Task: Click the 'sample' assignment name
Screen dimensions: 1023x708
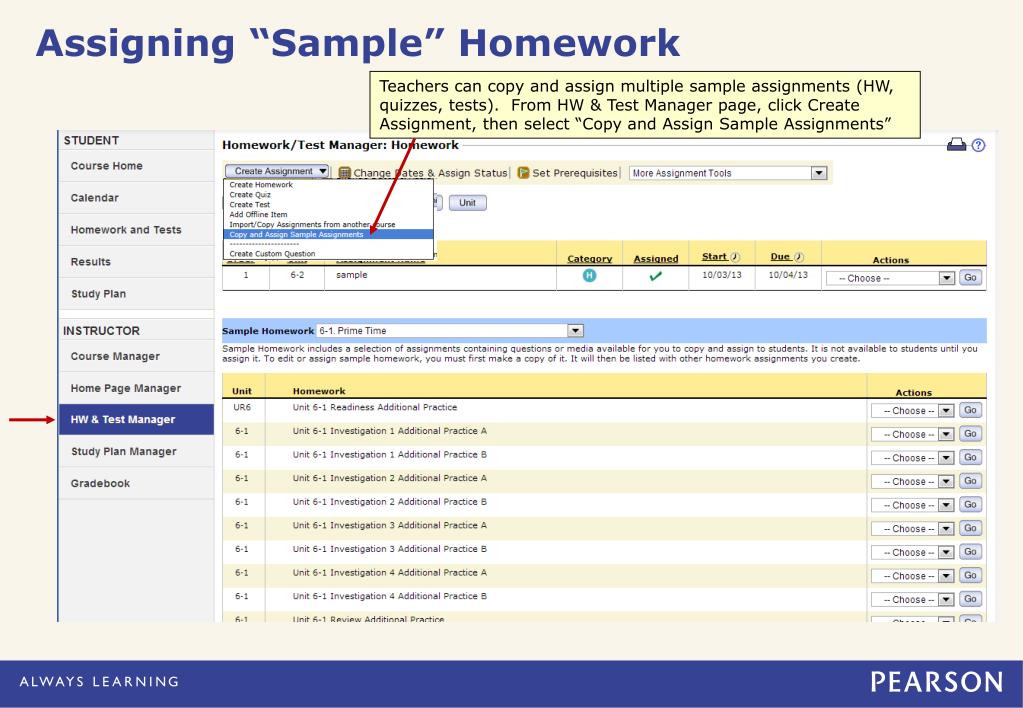Action: coord(352,275)
